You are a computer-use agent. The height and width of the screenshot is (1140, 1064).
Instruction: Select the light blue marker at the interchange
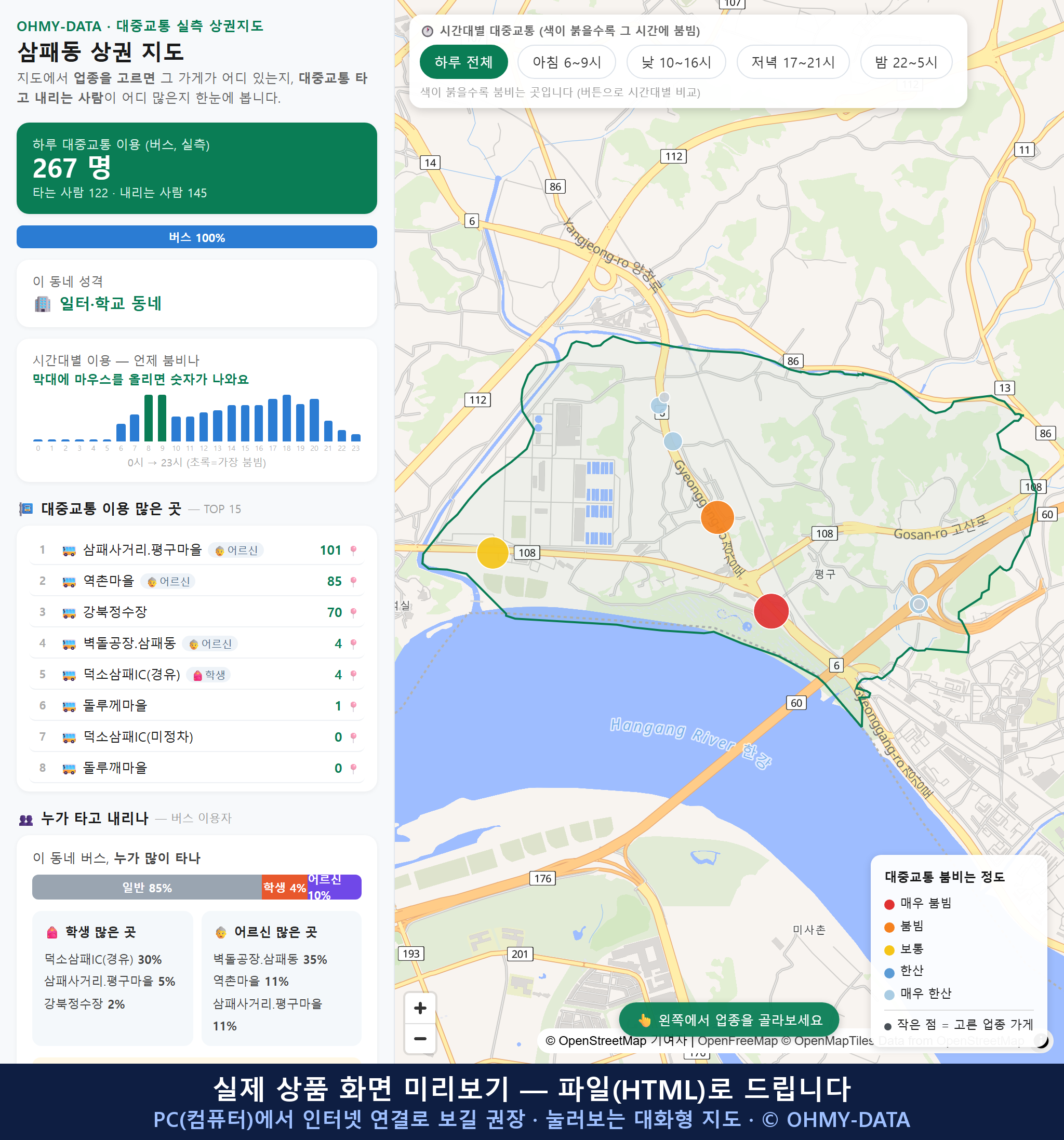919,604
